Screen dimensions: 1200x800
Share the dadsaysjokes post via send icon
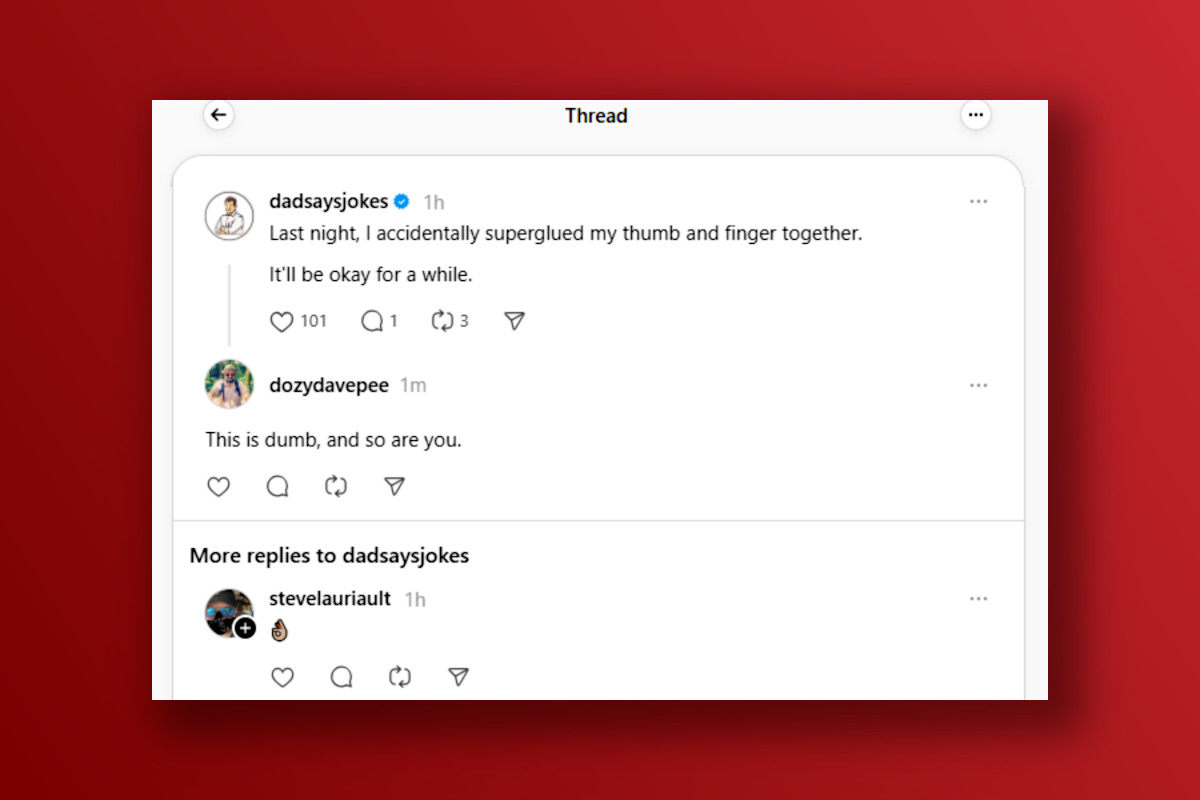(x=513, y=320)
